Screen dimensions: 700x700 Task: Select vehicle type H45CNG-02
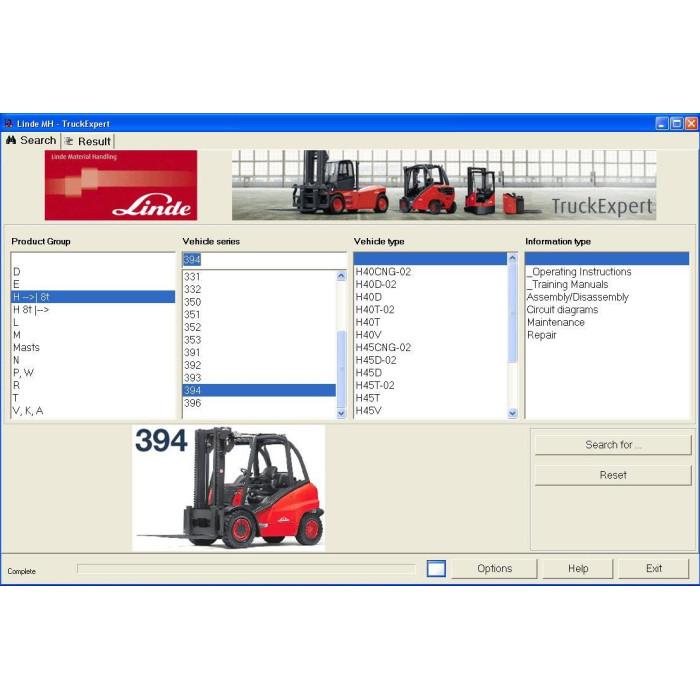click(430, 347)
